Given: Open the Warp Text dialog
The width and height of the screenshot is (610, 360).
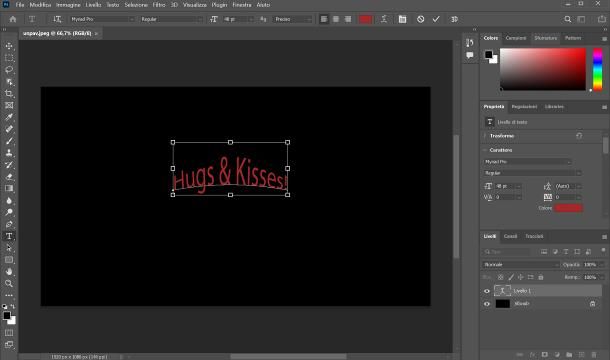Looking at the screenshot, I should coord(384,19).
